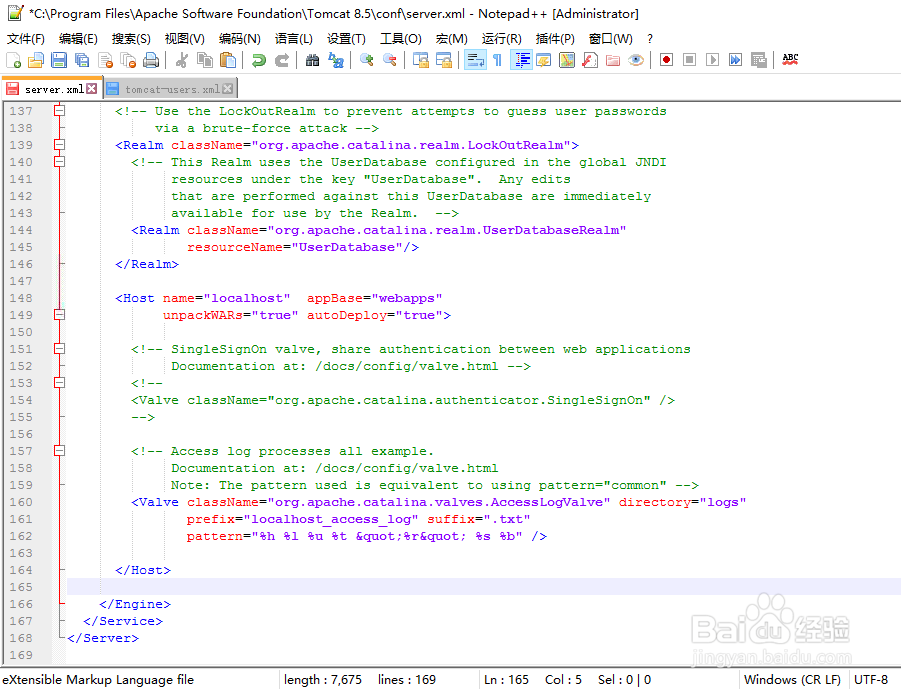The width and height of the screenshot is (901, 689).
Task: Switch to the tomcat-users.xml tab
Action: click(x=172, y=89)
